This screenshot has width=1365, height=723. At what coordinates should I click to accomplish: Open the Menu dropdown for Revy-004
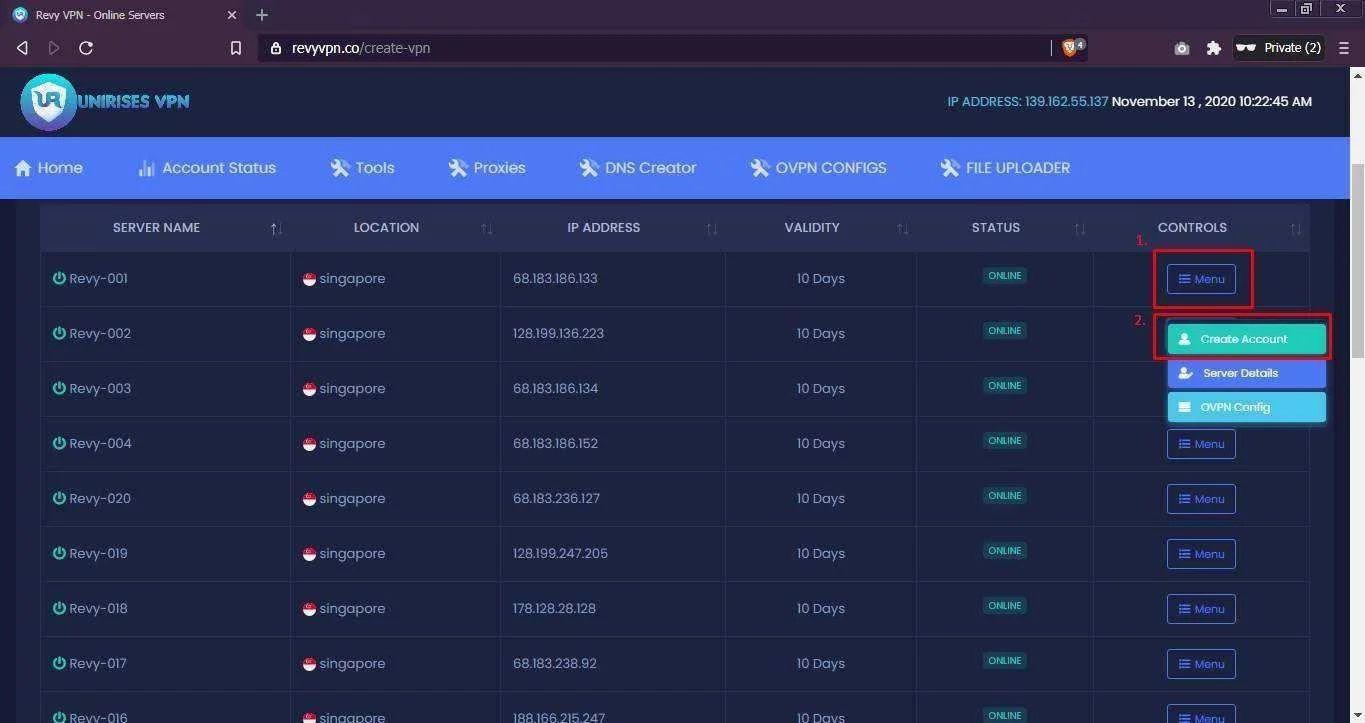point(1201,444)
